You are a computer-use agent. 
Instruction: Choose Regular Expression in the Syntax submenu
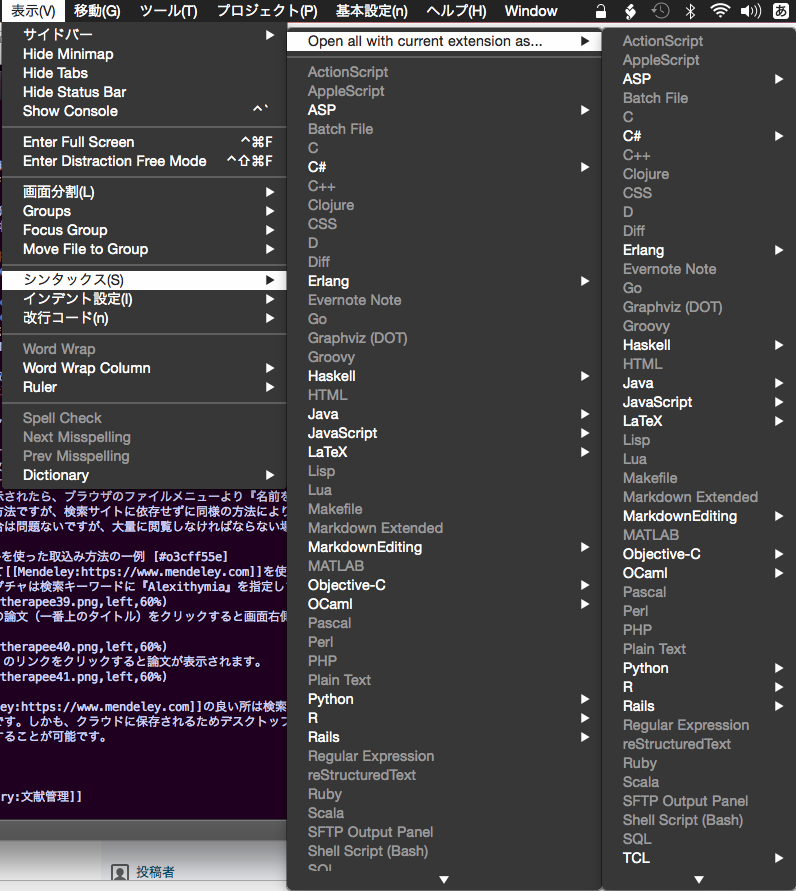pos(444,756)
